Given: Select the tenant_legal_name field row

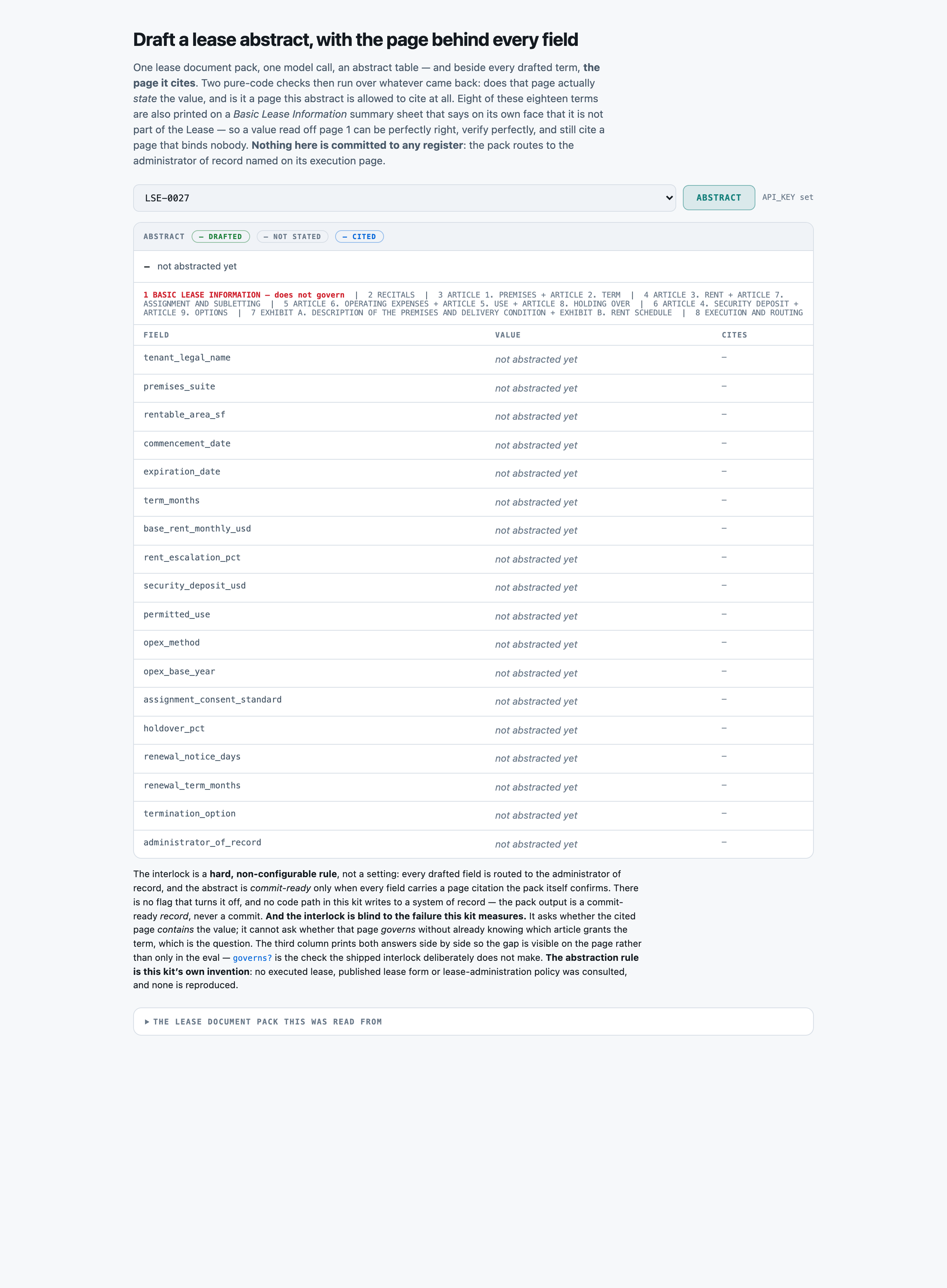Looking at the screenshot, I should tap(473, 359).
